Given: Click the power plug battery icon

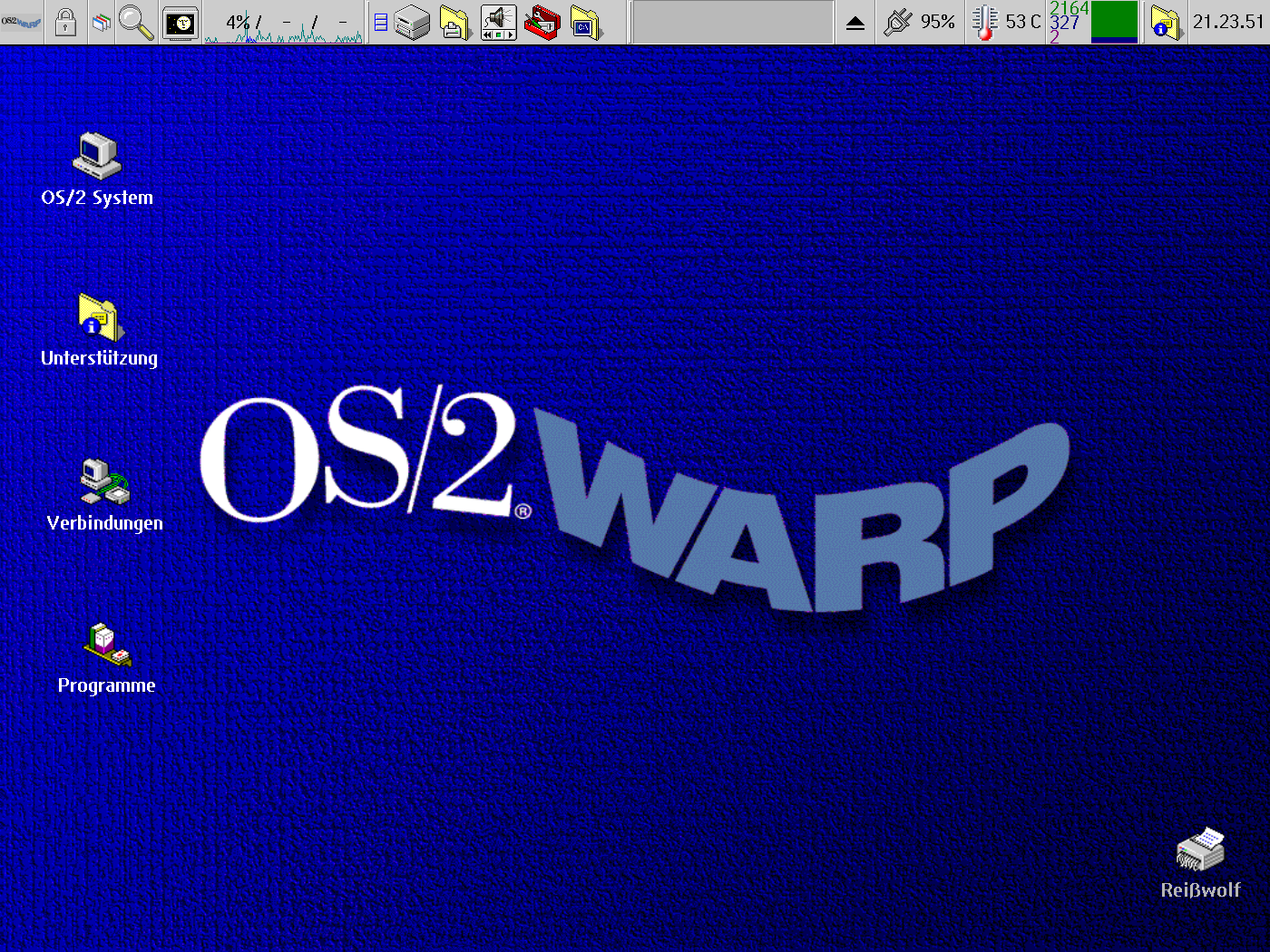Looking at the screenshot, I should pyautogui.click(x=898, y=22).
